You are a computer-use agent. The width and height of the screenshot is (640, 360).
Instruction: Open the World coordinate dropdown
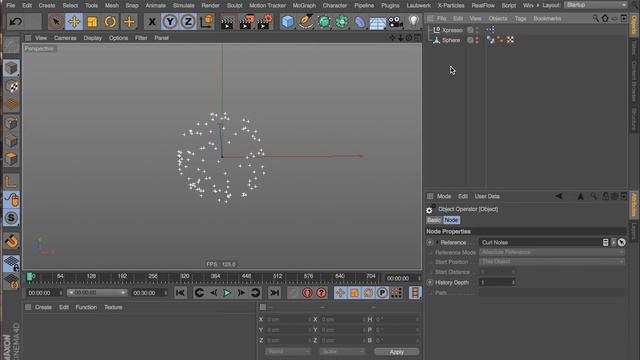click(287, 351)
